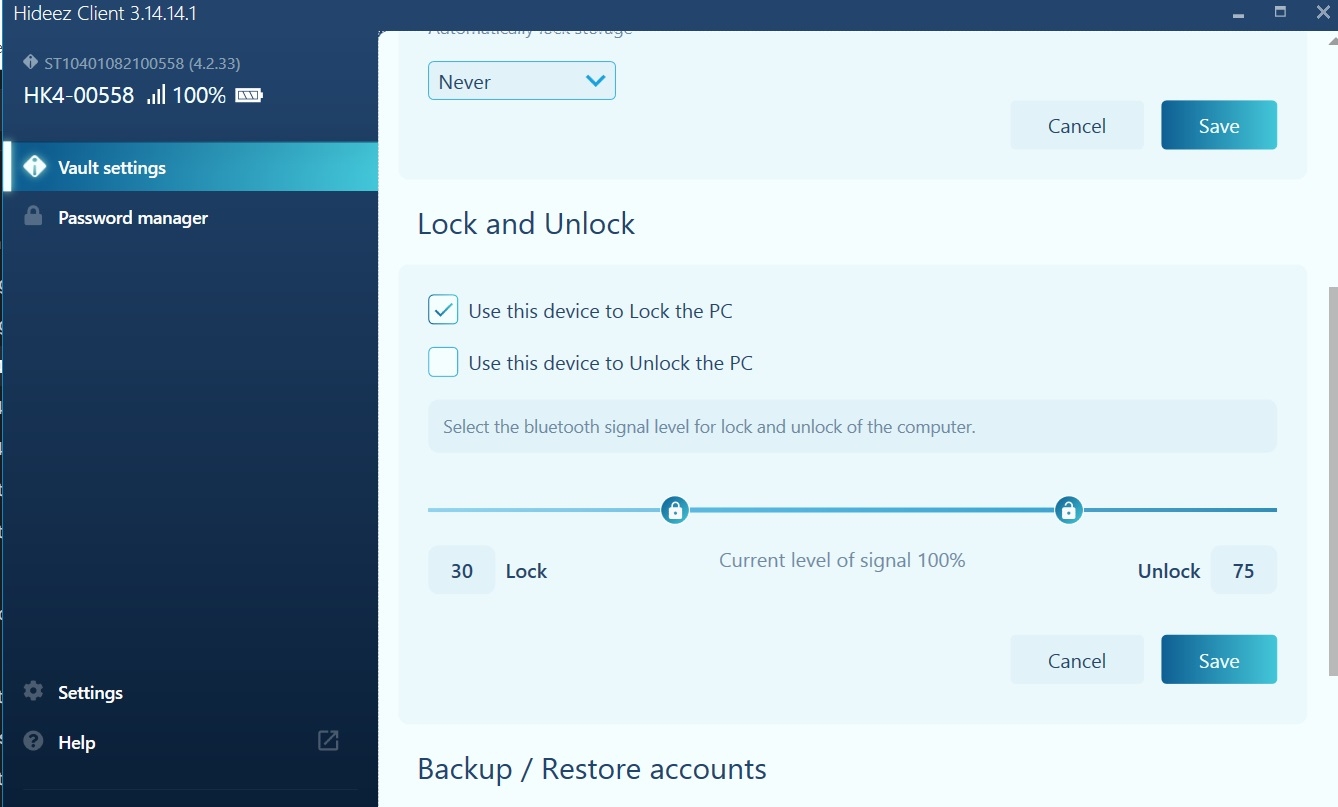The image size is (1338, 807).
Task: Open the automatically lock storage Never dropdown
Action: 521,82
